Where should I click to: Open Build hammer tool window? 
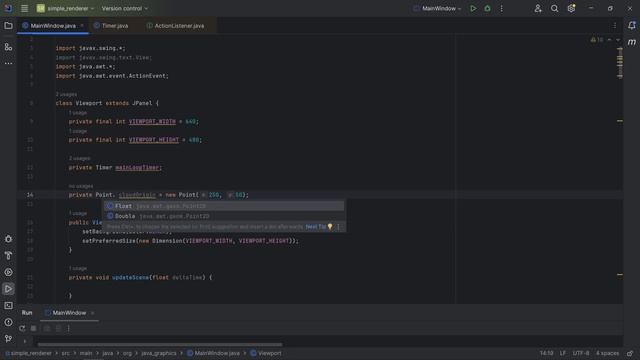[8, 256]
